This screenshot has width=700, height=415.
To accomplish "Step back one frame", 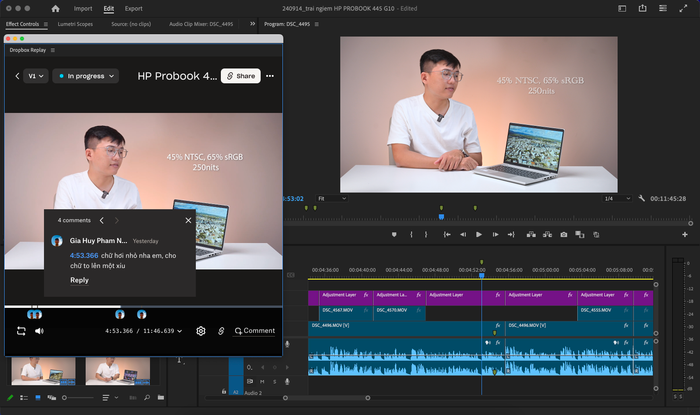I will coord(463,234).
